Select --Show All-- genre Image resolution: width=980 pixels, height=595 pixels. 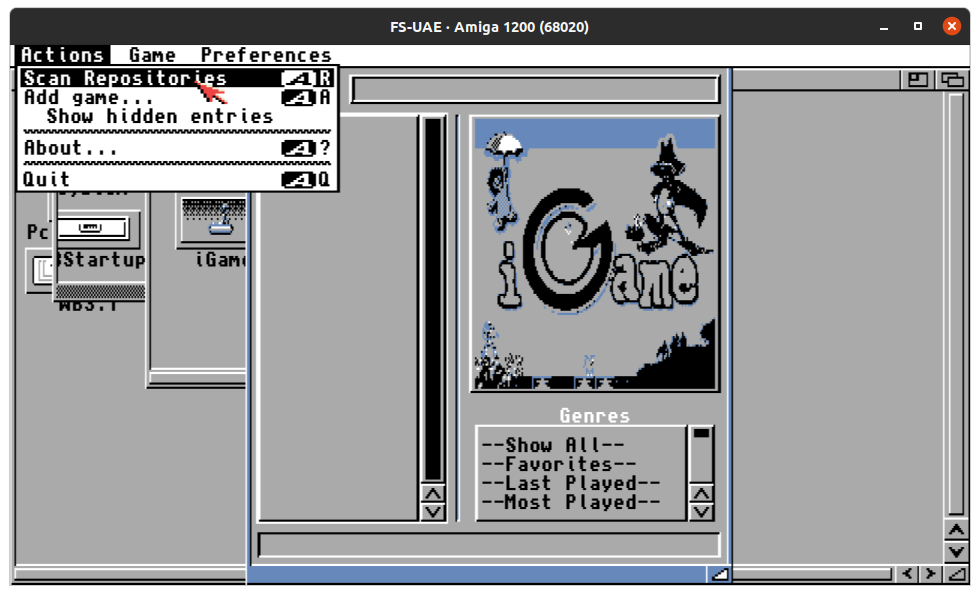pyautogui.click(x=553, y=445)
